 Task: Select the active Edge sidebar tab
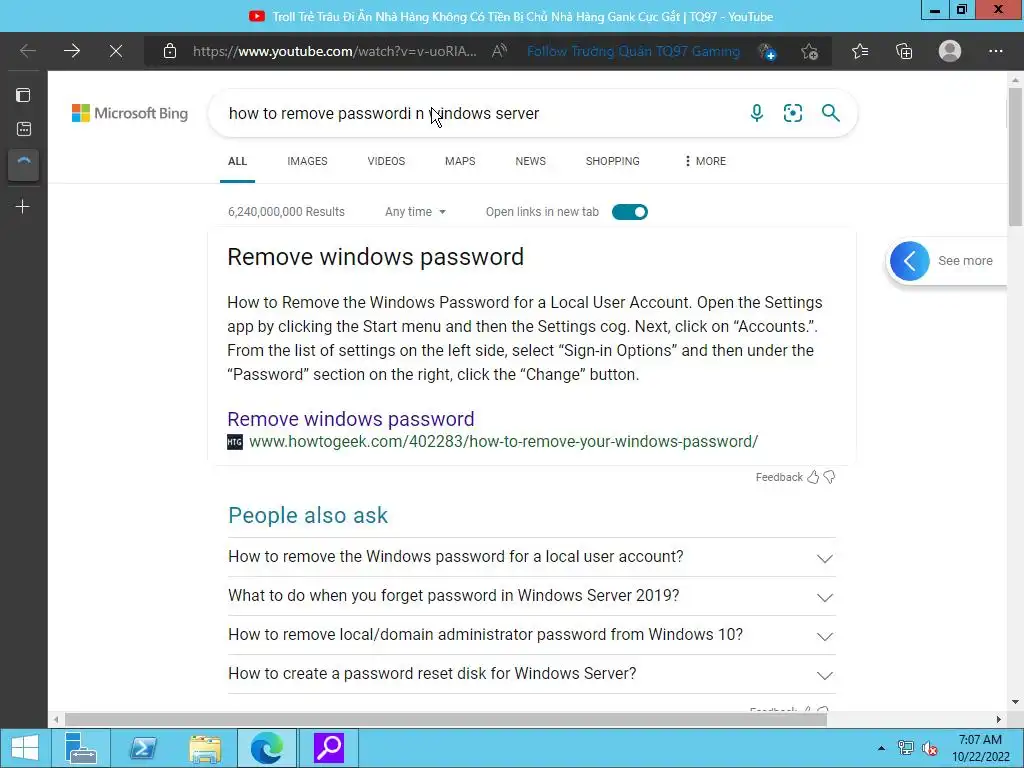click(24, 165)
